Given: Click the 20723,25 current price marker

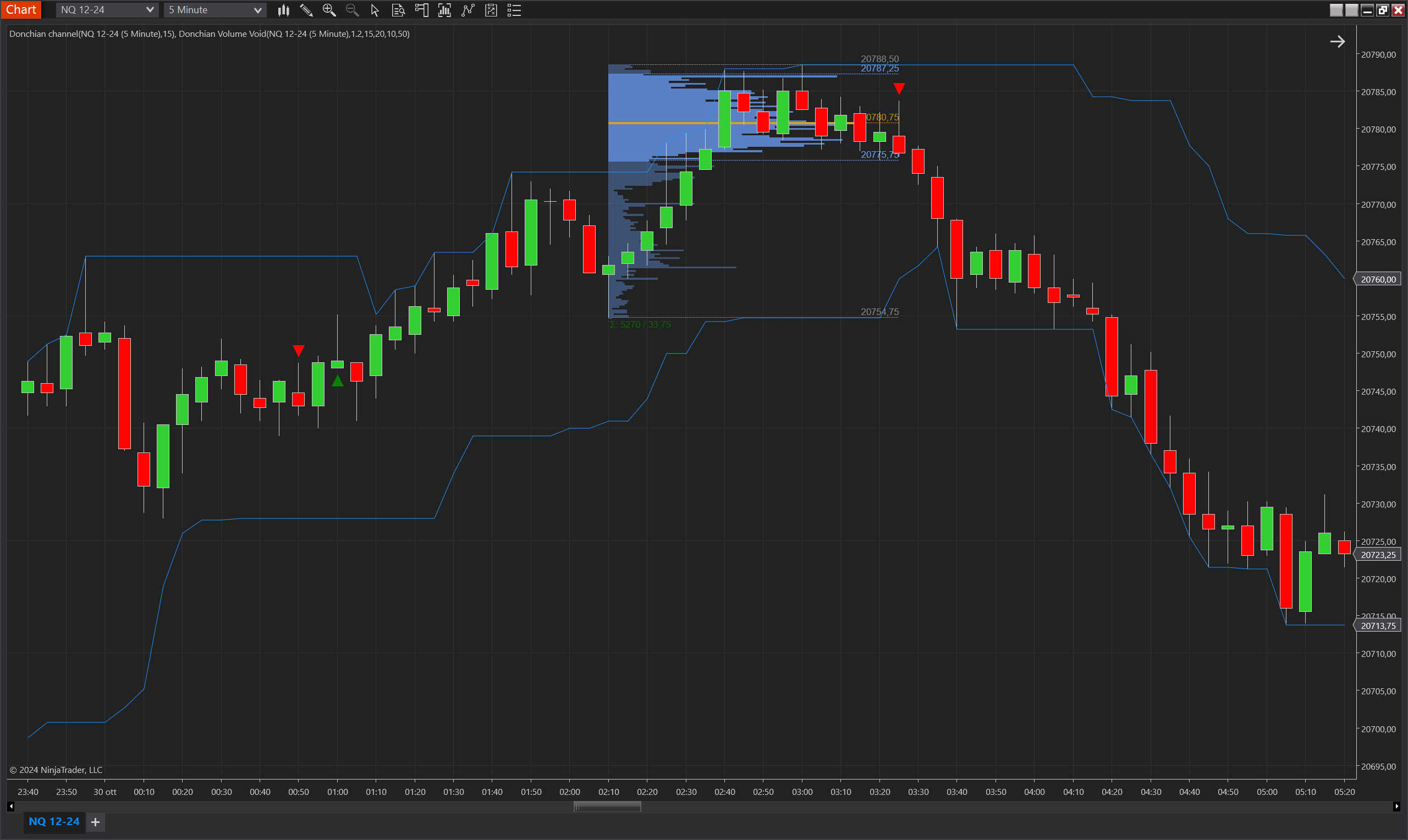Looking at the screenshot, I should 1378,555.
